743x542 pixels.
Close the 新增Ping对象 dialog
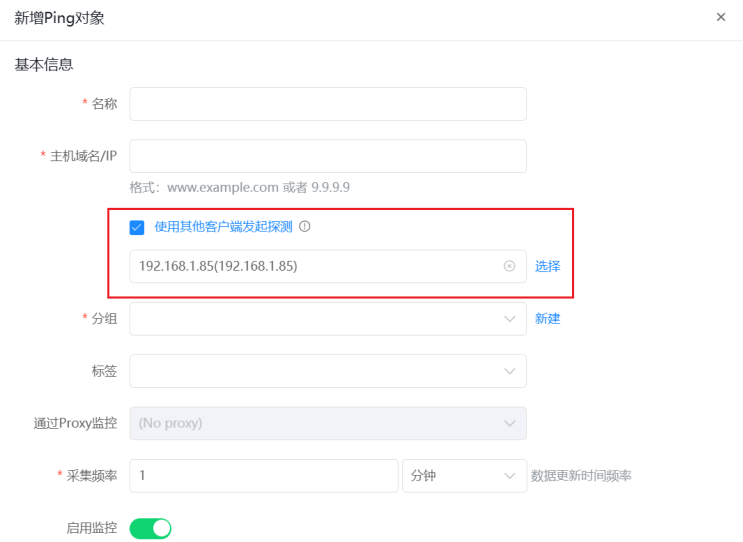pos(721,17)
